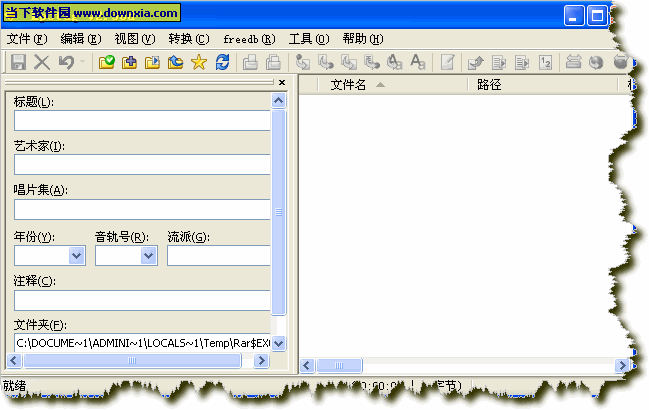Click the 就绪 status bar text
Viewport: 649px width, 410px height.
click(14, 386)
